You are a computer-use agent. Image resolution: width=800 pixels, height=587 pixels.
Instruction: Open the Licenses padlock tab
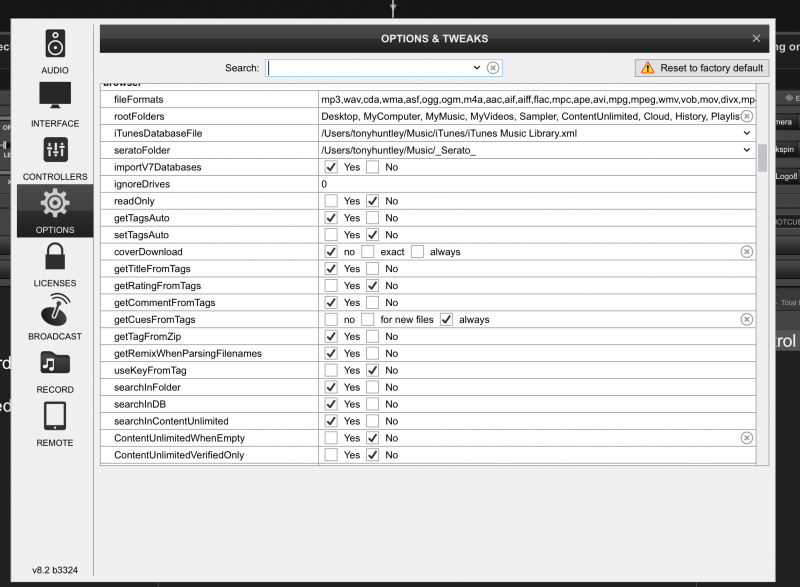pyautogui.click(x=55, y=265)
